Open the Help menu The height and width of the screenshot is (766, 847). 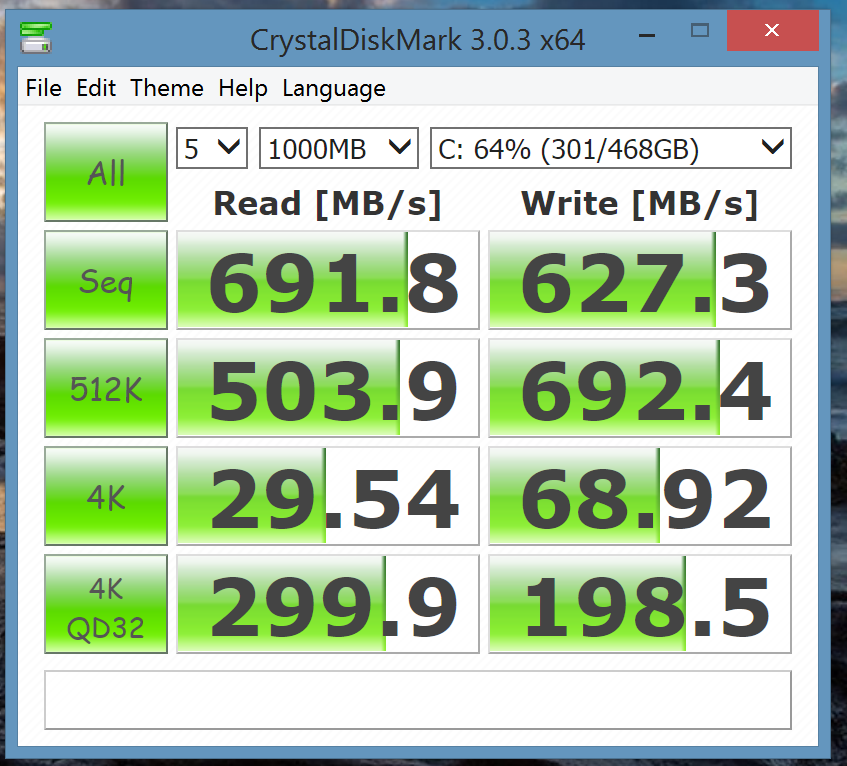point(243,88)
